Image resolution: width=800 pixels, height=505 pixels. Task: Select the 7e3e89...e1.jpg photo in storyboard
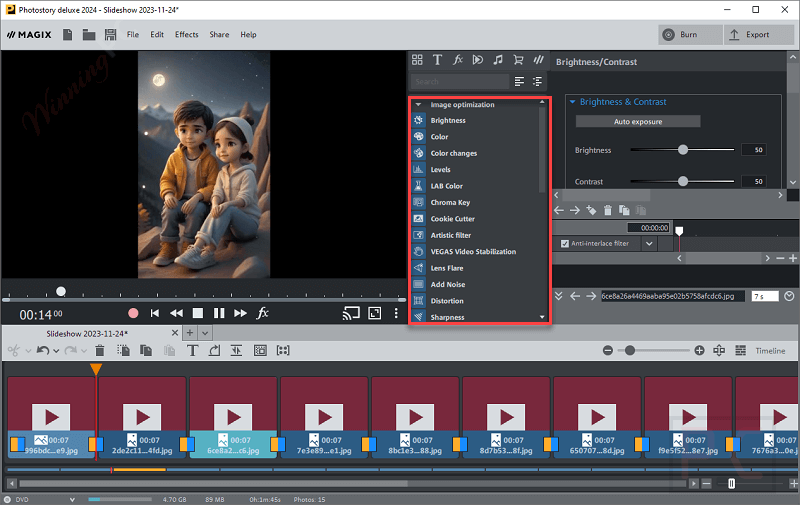(x=324, y=417)
